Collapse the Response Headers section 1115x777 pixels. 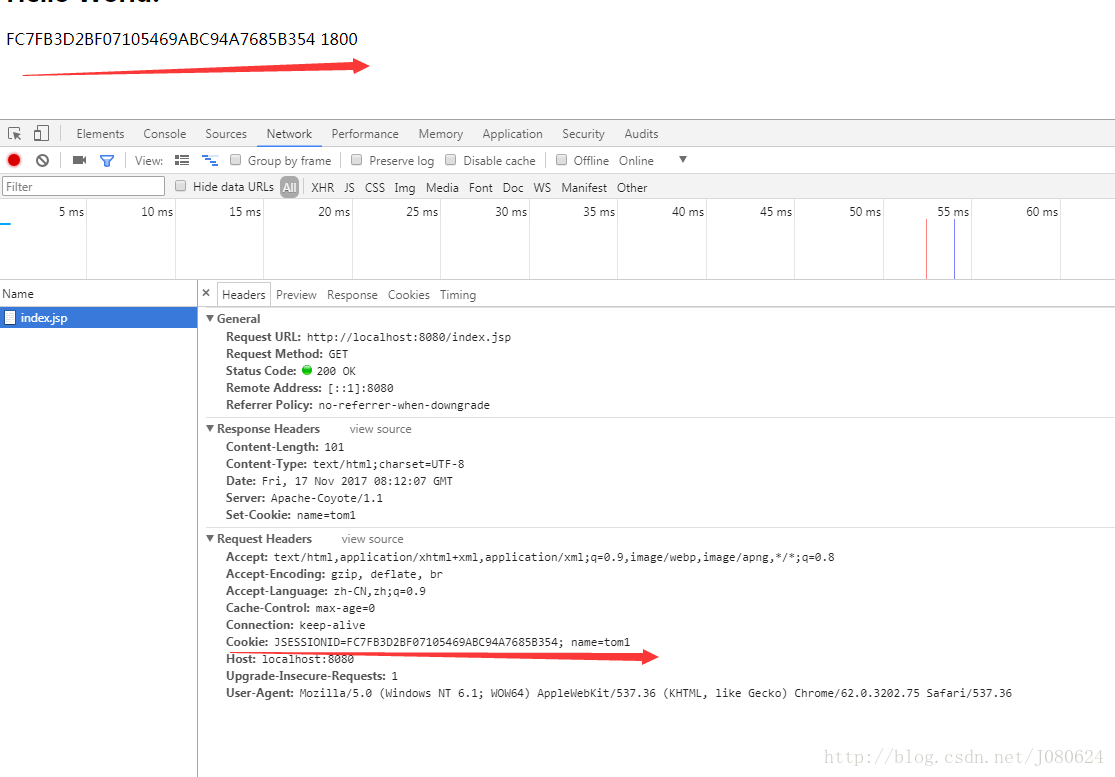coord(210,429)
